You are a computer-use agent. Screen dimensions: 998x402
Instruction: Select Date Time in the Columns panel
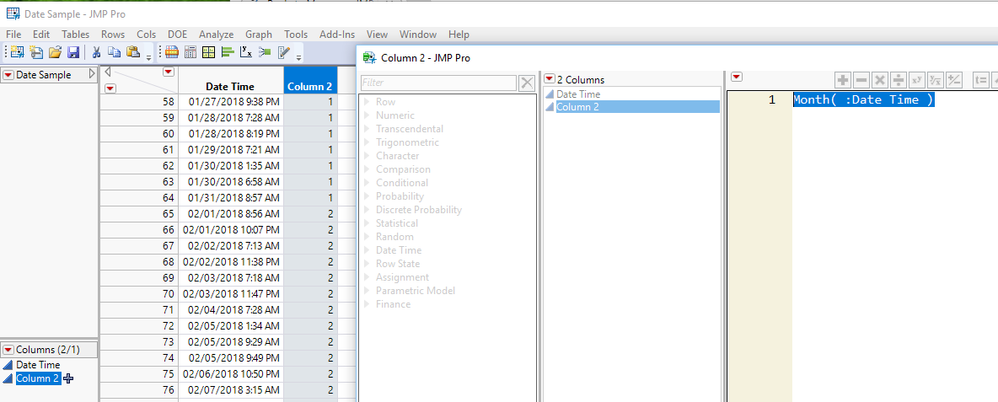[x=38, y=365]
